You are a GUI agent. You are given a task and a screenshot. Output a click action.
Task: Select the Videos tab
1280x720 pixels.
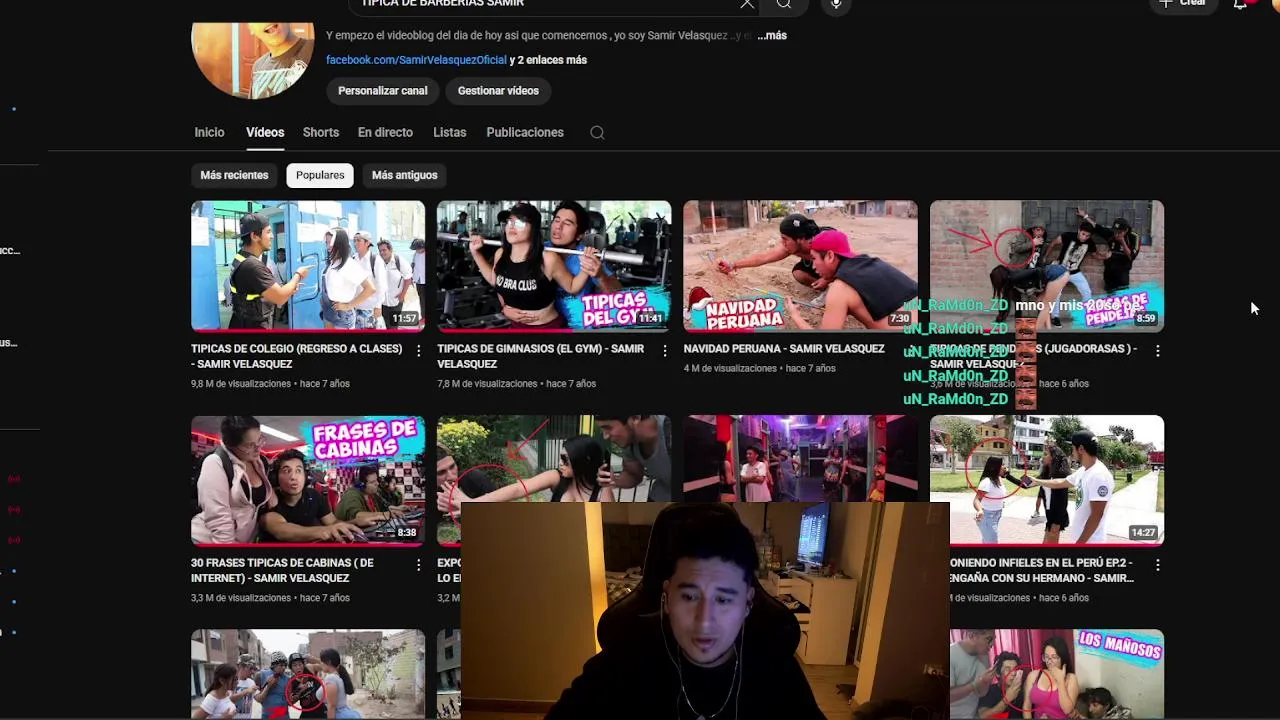[265, 133]
